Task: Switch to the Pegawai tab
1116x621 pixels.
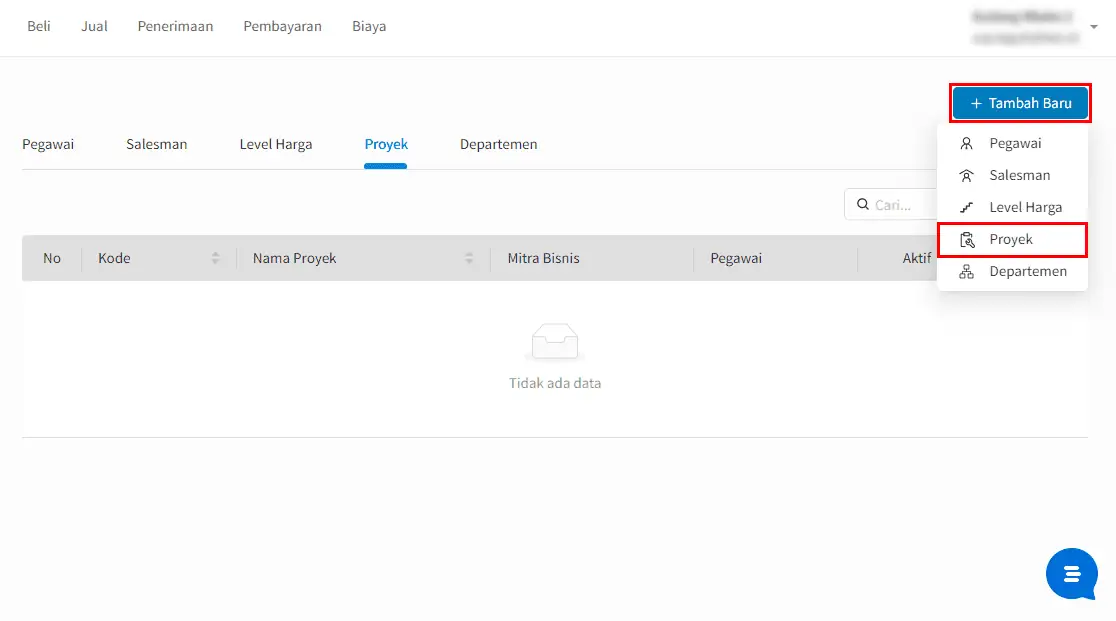Action: (x=48, y=144)
